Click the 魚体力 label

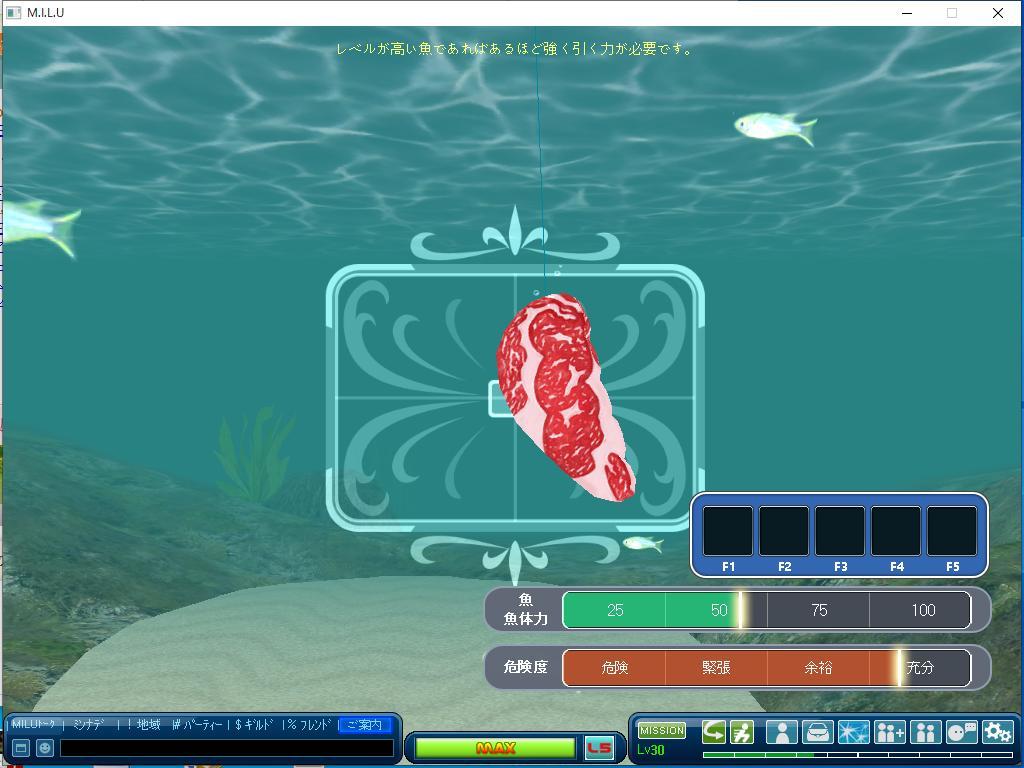pos(525,618)
